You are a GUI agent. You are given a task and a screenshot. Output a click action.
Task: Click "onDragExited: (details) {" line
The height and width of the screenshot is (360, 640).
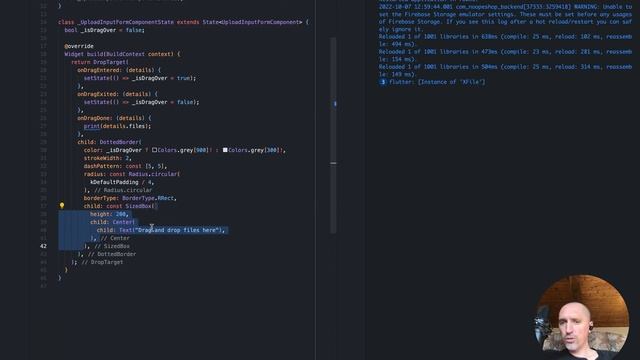pyautogui.click(x=117, y=94)
